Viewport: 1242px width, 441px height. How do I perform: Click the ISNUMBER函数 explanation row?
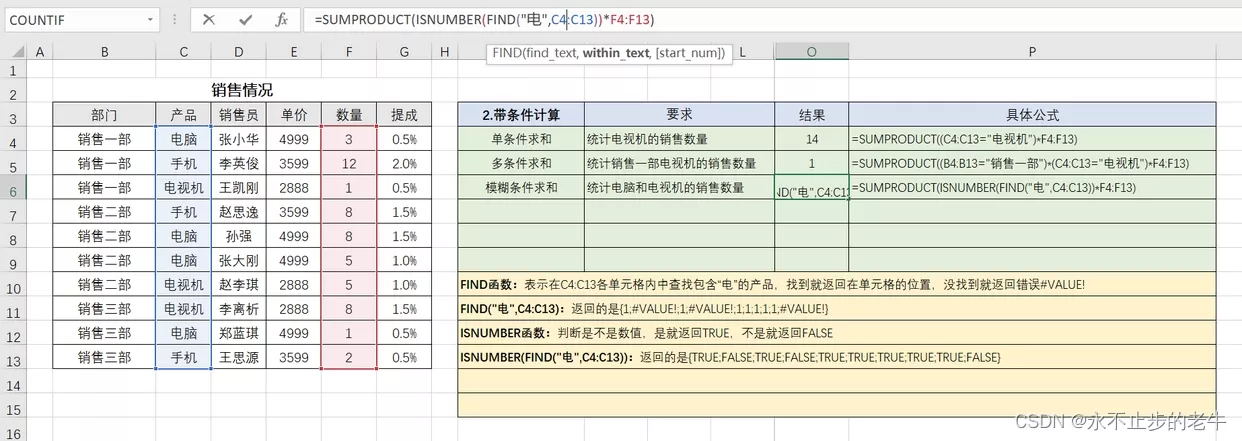pos(837,333)
